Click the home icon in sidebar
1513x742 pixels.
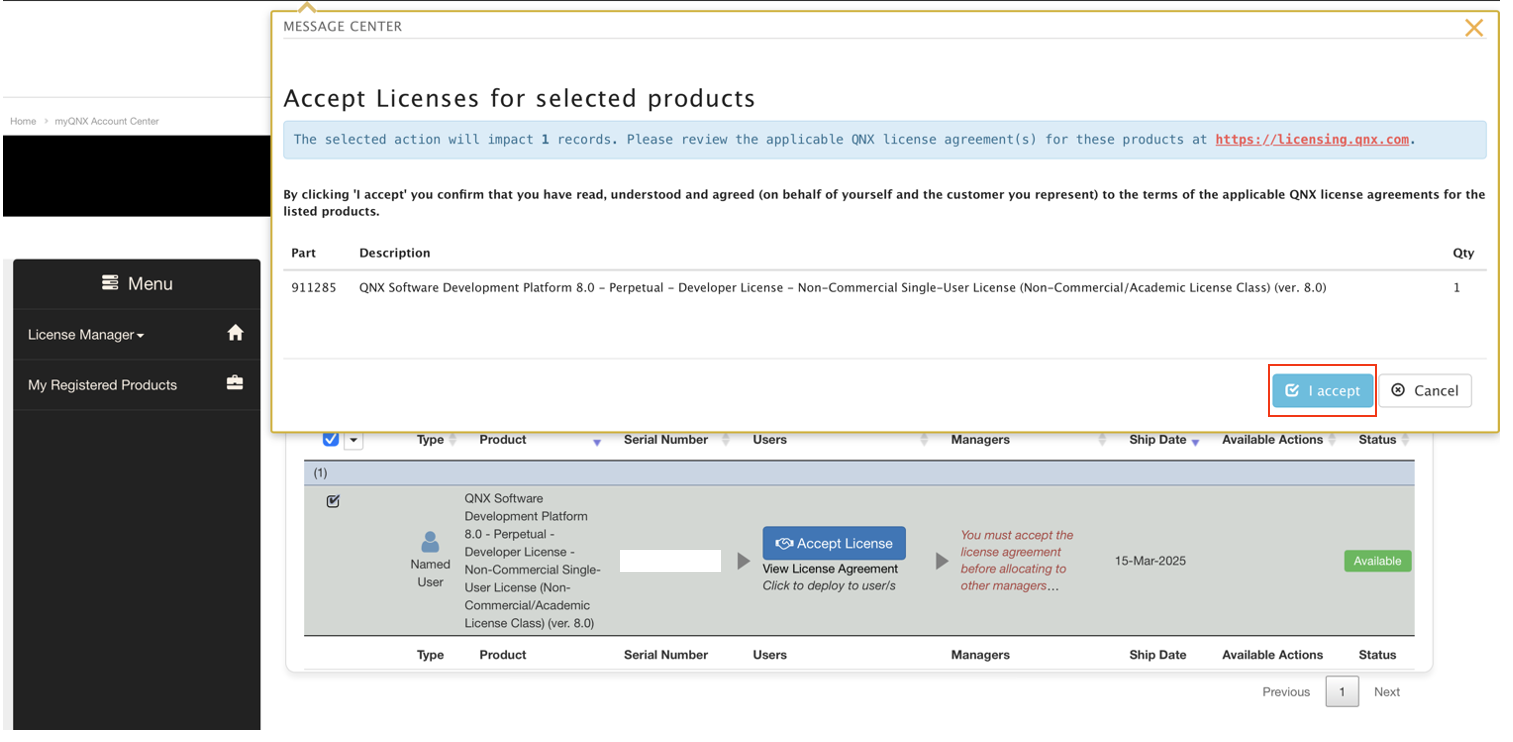235,333
